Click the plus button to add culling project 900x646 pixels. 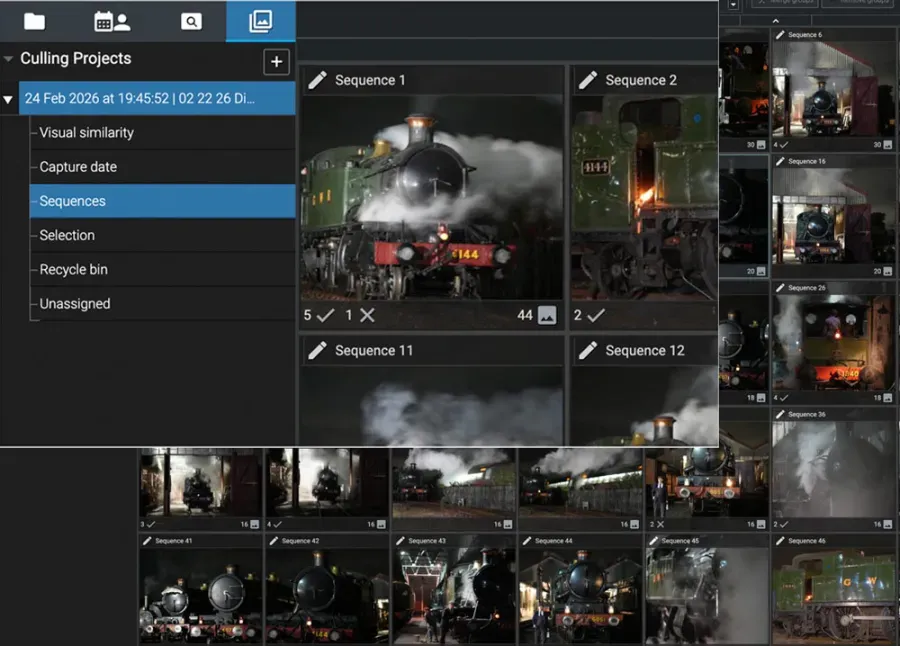click(277, 61)
